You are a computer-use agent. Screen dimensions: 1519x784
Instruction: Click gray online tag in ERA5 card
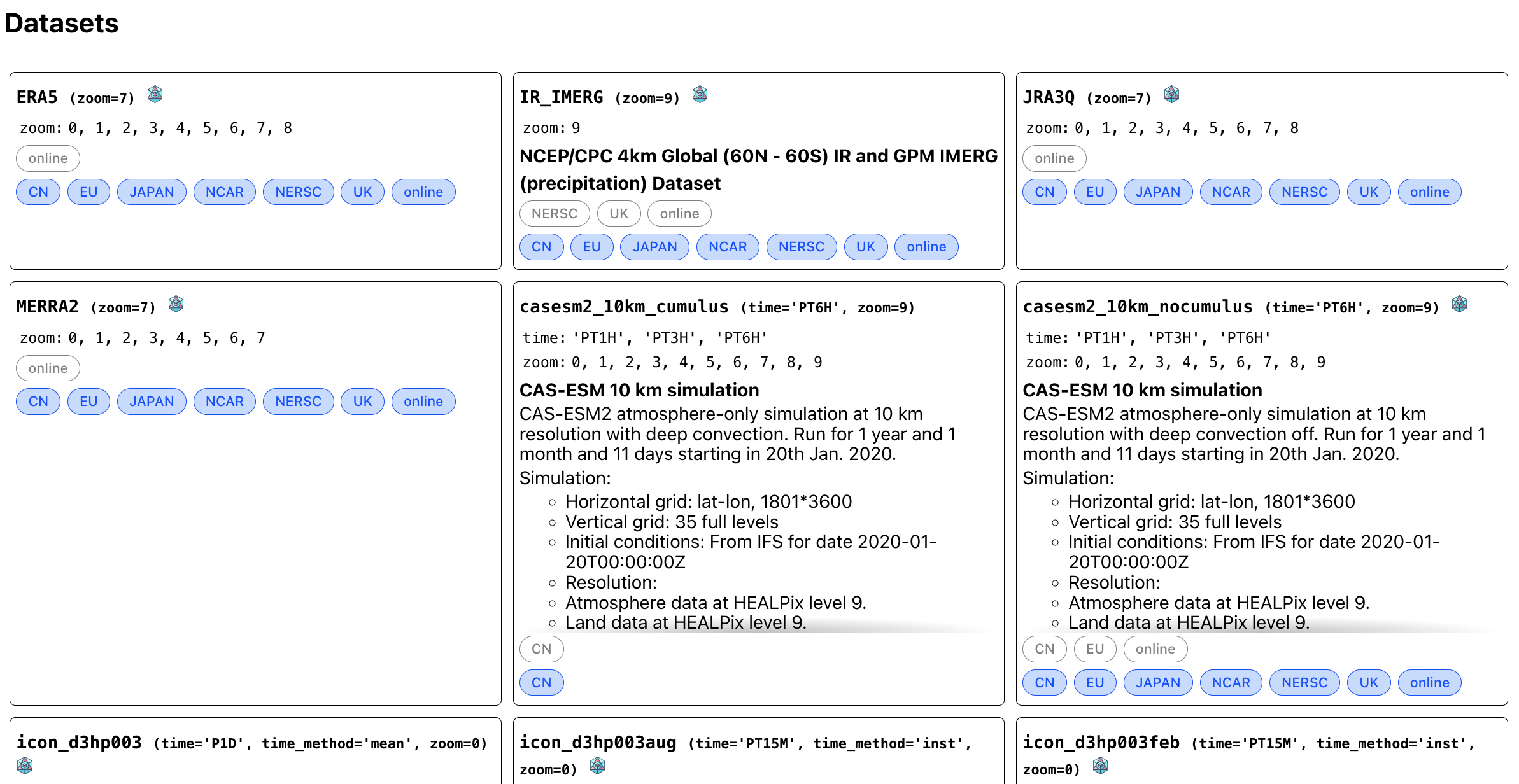(x=48, y=158)
